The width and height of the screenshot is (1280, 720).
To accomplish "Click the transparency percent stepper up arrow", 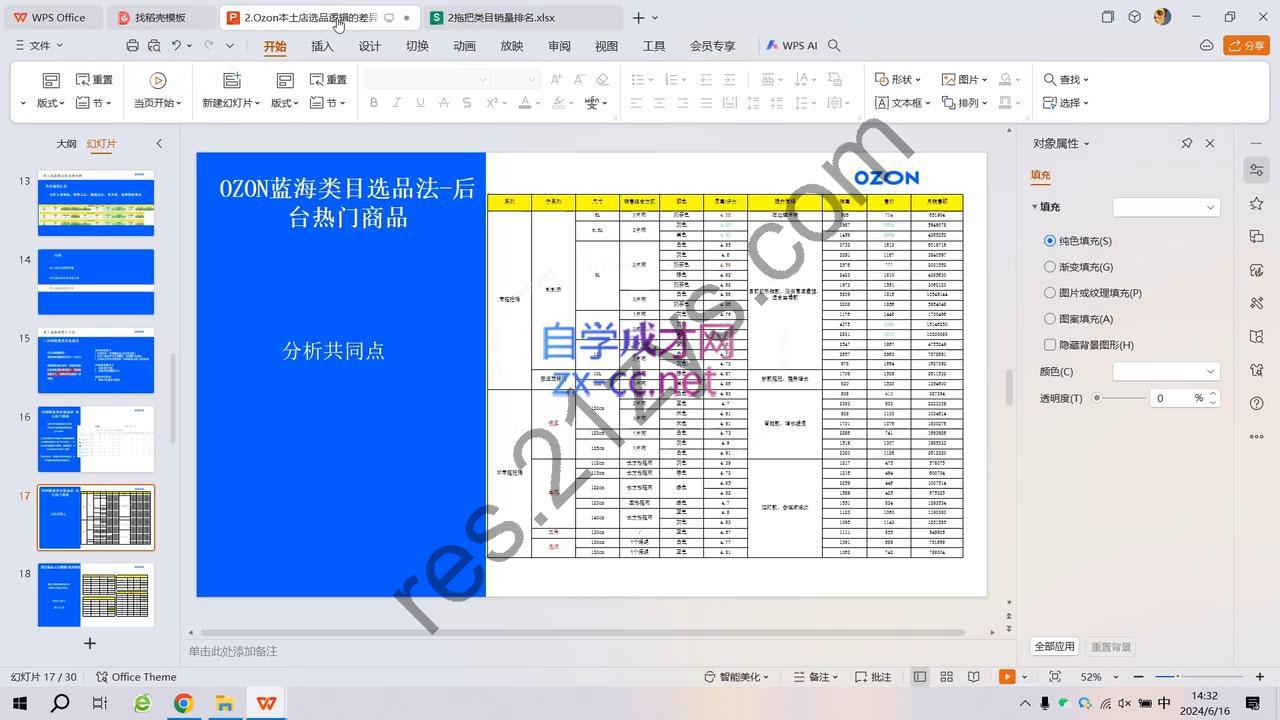I will tap(1213, 394).
